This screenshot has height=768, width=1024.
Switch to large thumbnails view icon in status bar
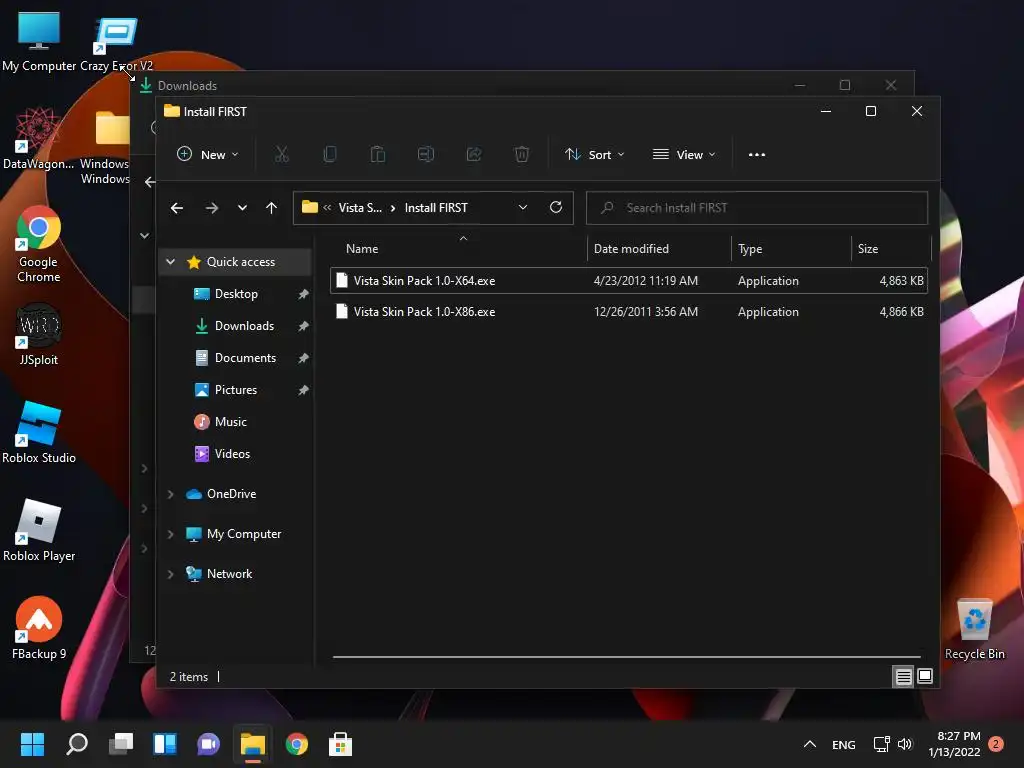pyautogui.click(x=925, y=676)
